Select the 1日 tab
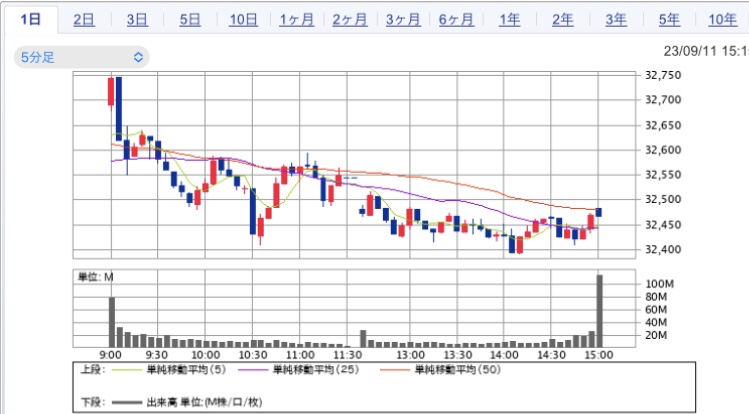The width and height of the screenshot is (749, 414). pos(31,20)
